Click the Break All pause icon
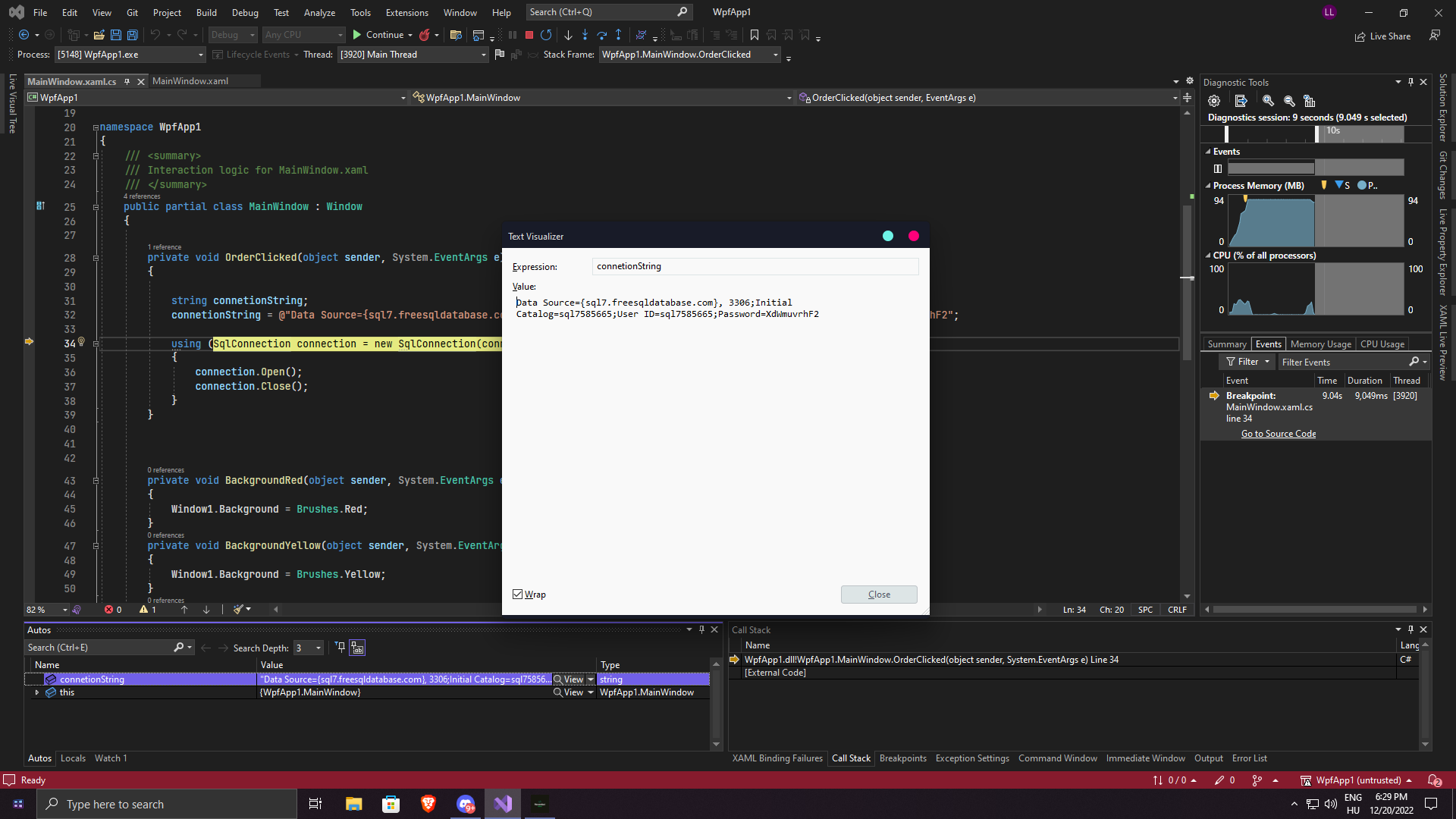The height and width of the screenshot is (819, 1456). [513, 35]
